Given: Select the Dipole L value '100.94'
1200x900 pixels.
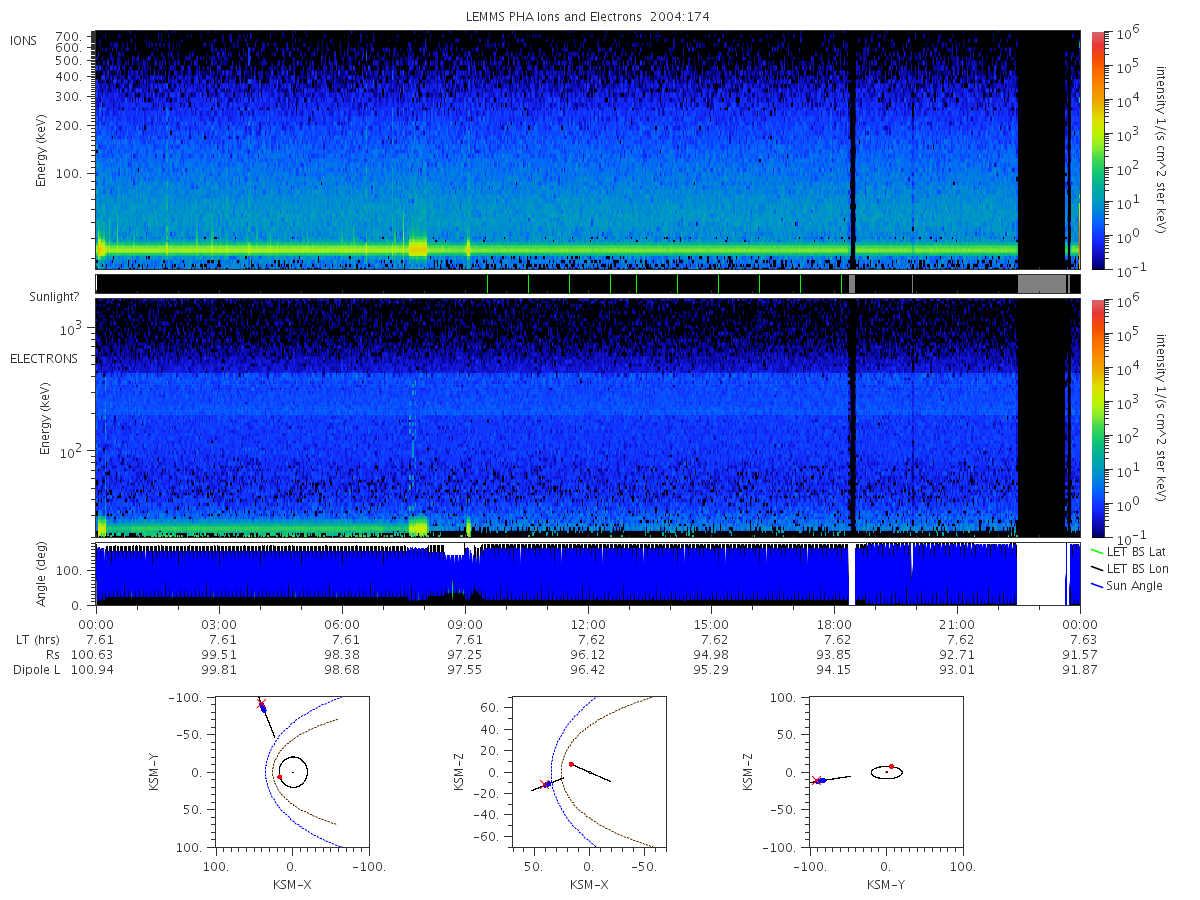Looking at the screenshot, I should tap(90, 669).
